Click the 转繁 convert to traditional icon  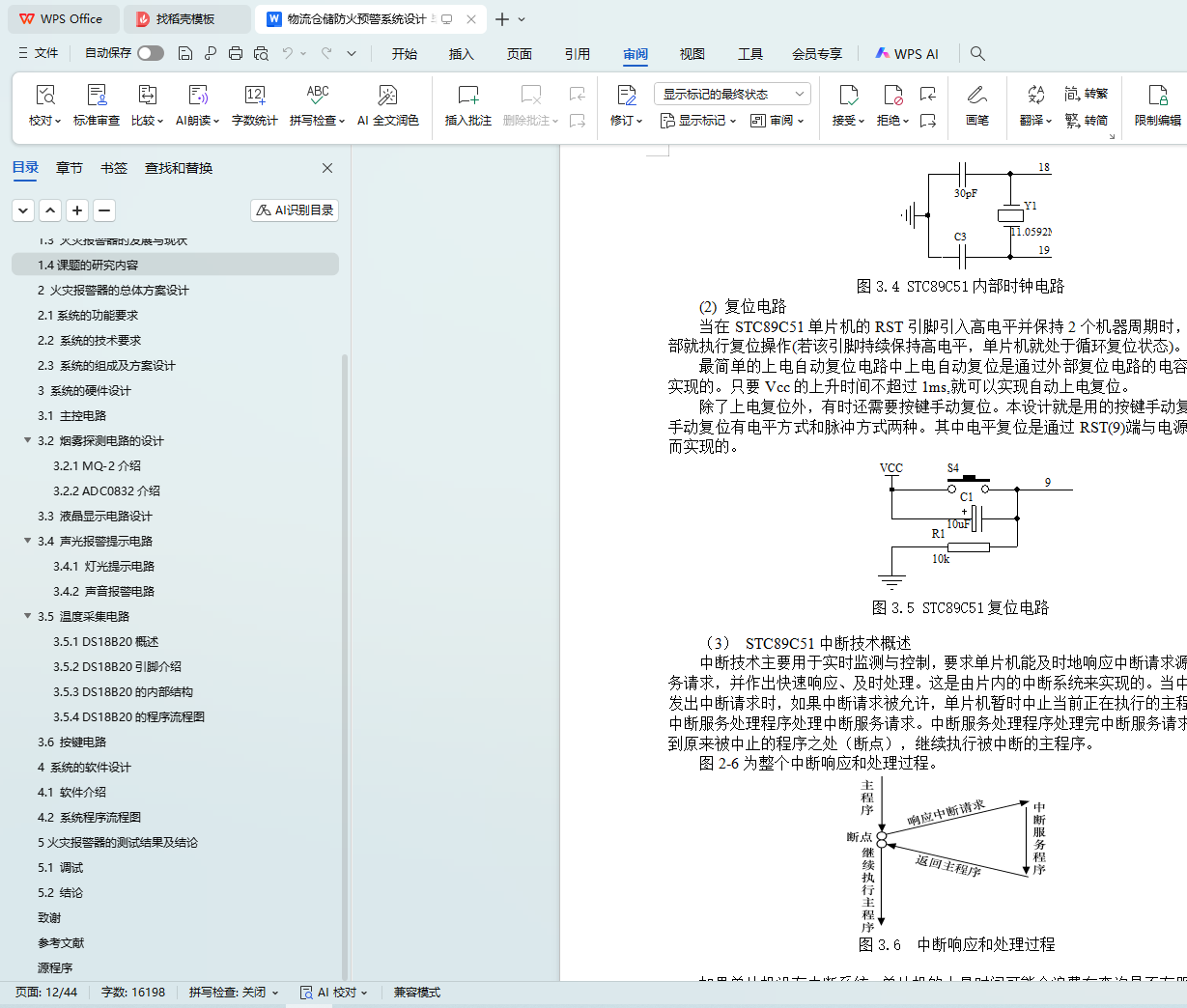1086,94
